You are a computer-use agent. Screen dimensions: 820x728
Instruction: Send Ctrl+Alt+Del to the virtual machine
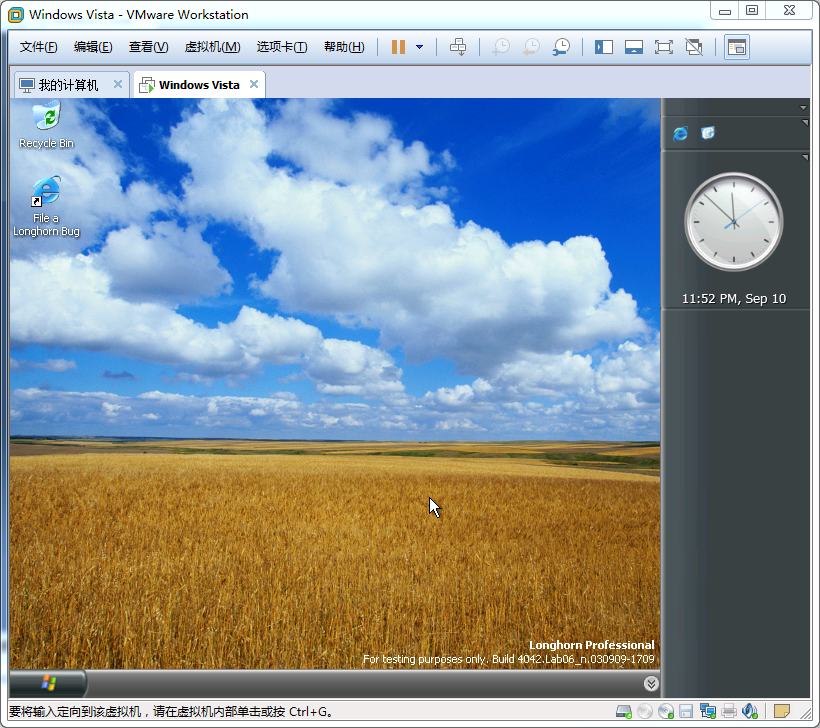tap(458, 47)
